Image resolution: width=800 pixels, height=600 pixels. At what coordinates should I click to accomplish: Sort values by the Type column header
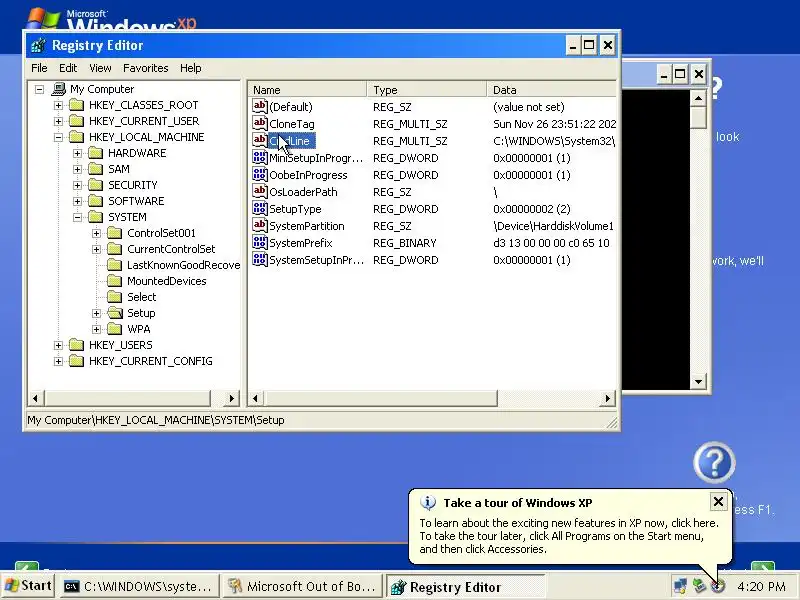coord(427,90)
